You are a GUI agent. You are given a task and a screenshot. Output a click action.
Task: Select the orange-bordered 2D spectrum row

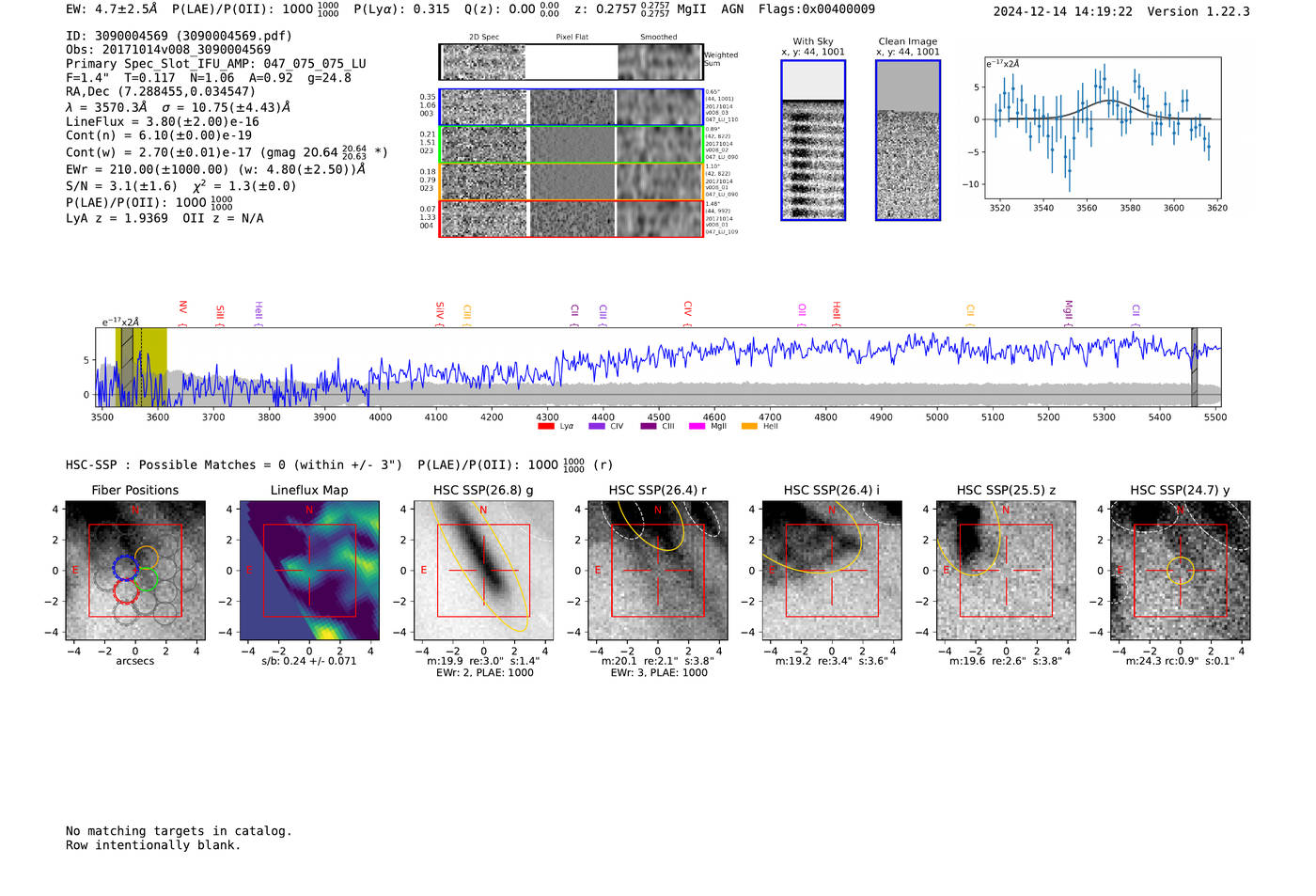(572, 181)
